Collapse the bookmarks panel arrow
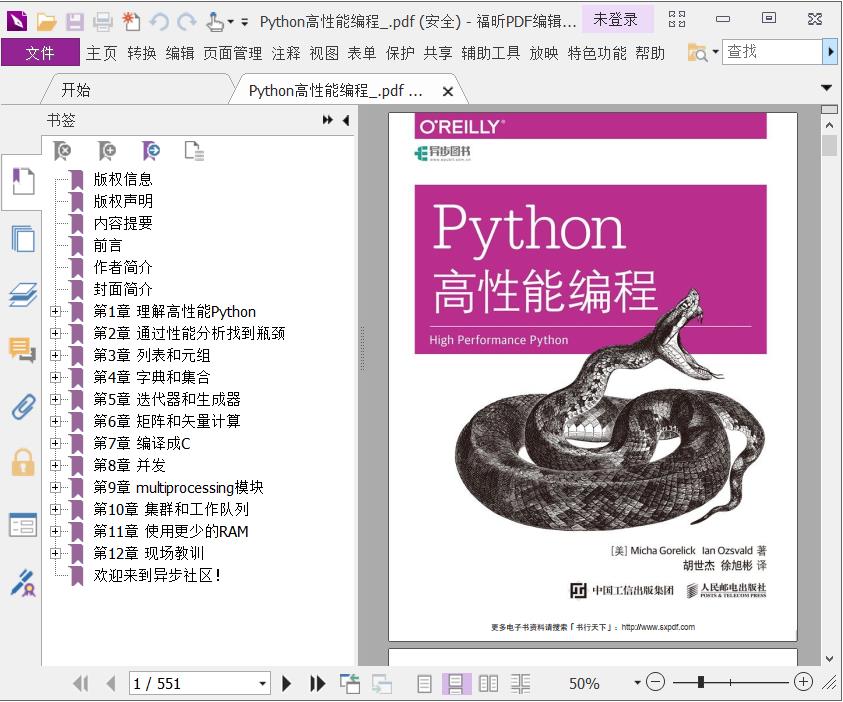This screenshot has height=702, width=843. click(346, 120)
